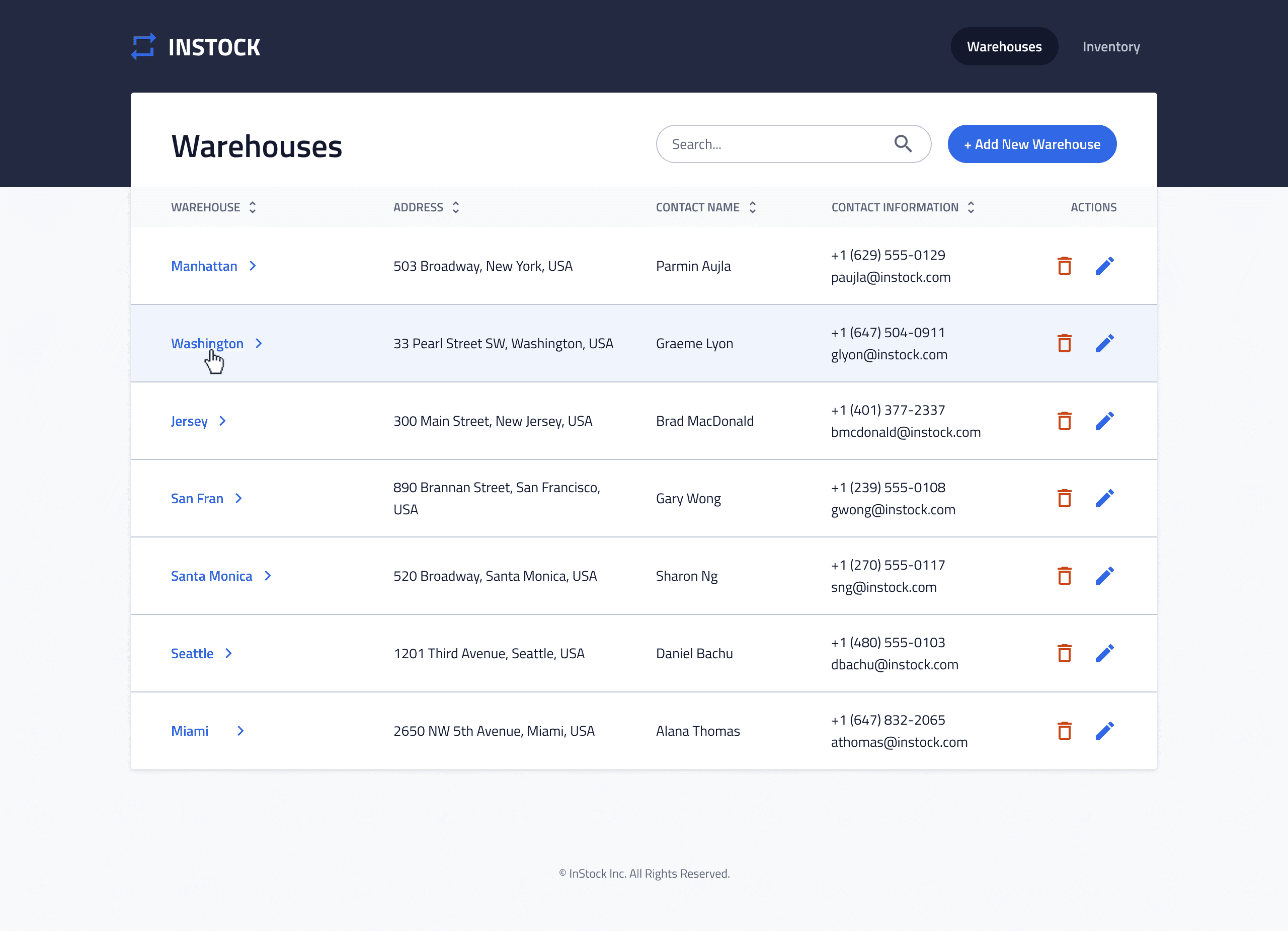The image size is (1288, 931).
Task: Open the San Fran warehouse link
Action: click(x=197, y=498)
